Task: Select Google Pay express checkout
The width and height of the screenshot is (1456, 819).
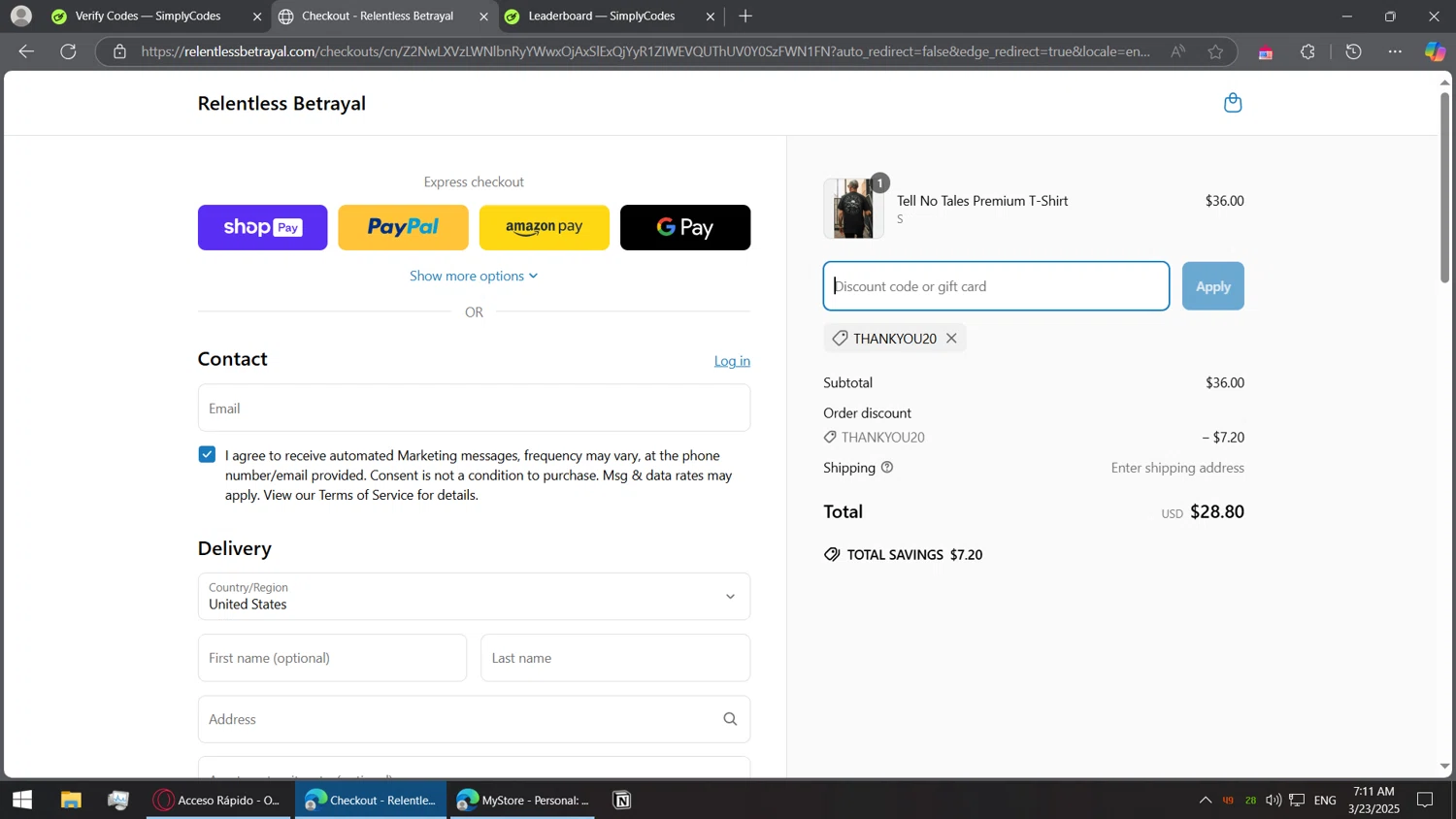Action: [685, 227]
